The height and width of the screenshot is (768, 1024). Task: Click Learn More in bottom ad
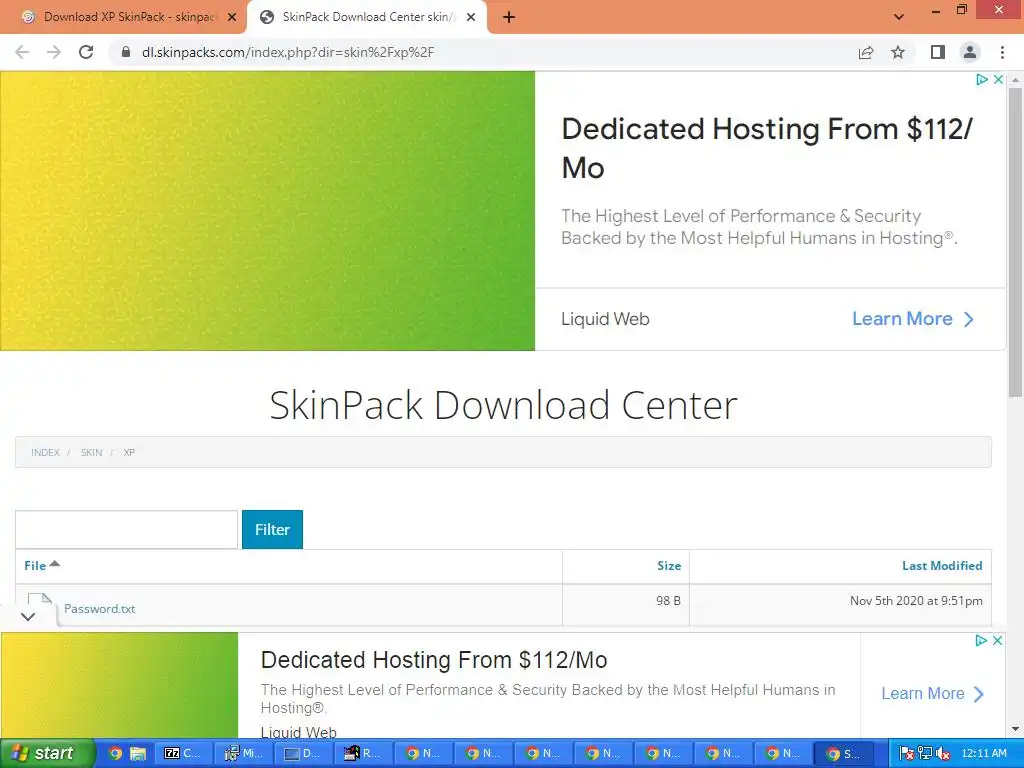pos(932,694)
